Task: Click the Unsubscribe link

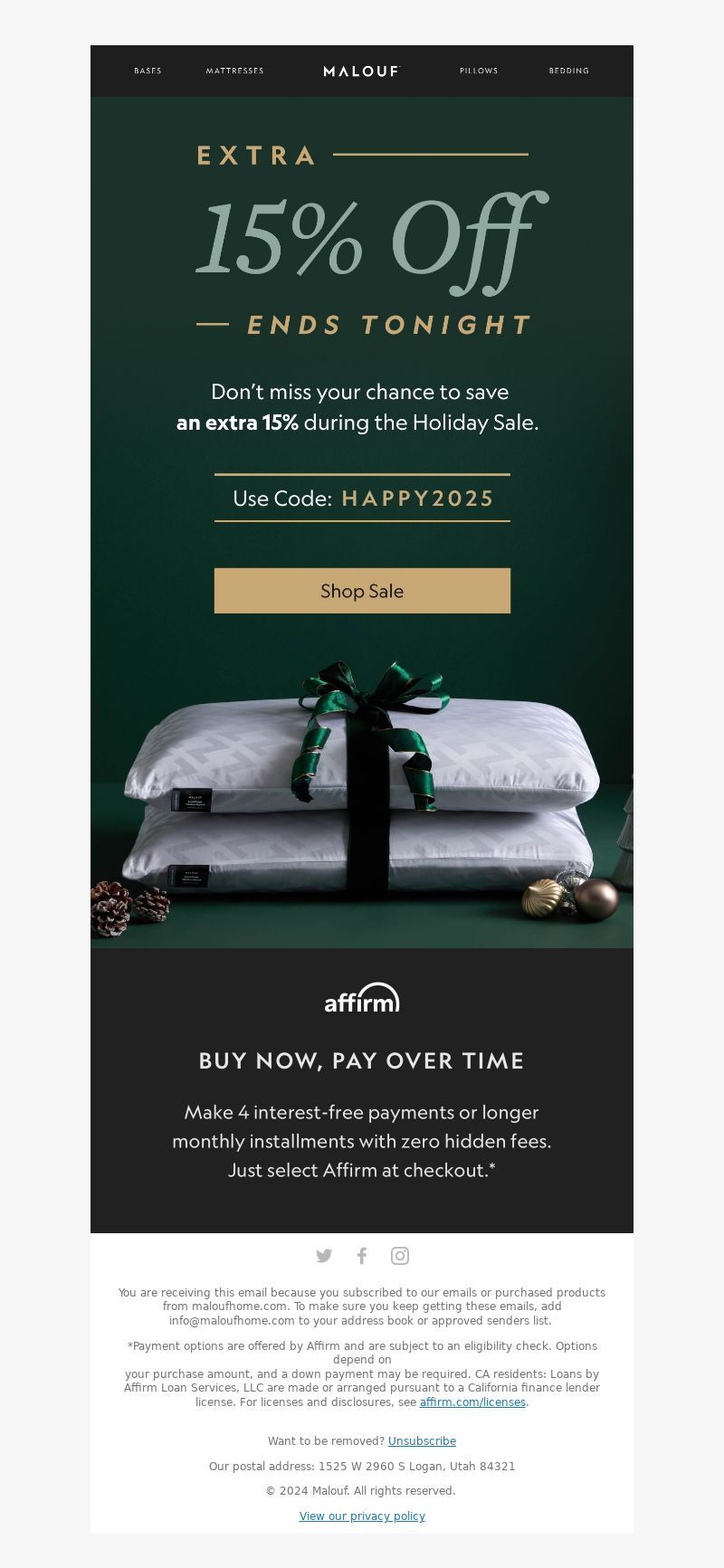Action: pyautogui.click(x=422, y=1441)
